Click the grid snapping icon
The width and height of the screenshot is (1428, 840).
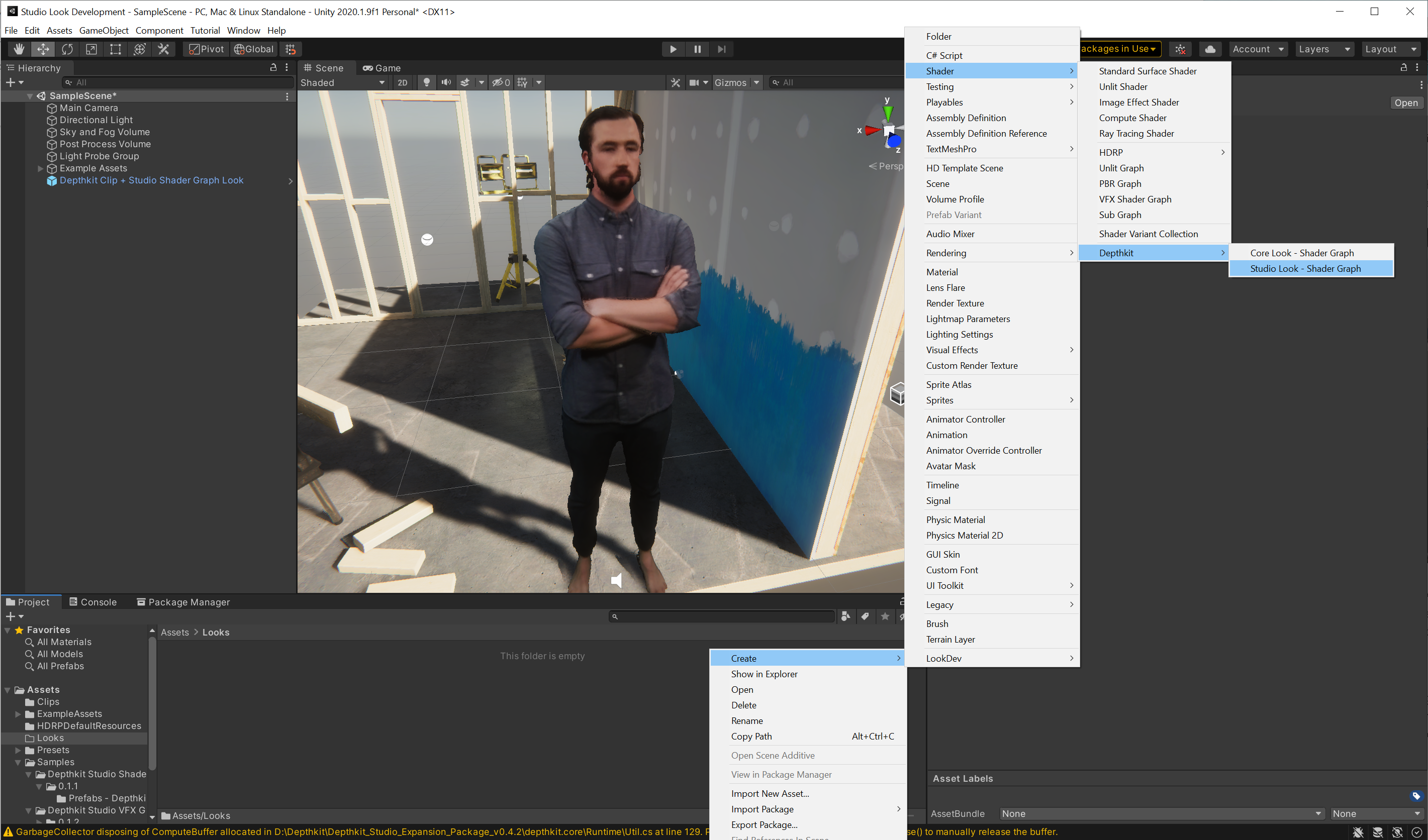click(291, 49)
